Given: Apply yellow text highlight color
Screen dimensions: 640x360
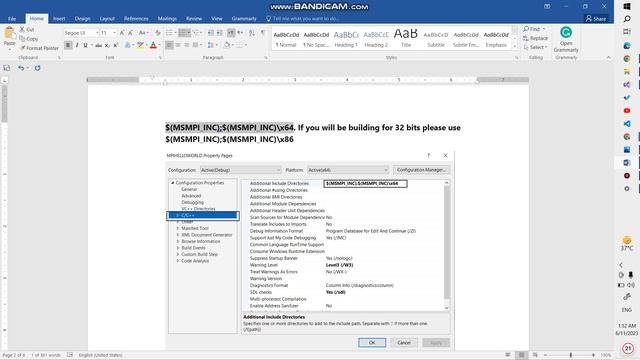Looking at the screenshot, I should point(140,45).
